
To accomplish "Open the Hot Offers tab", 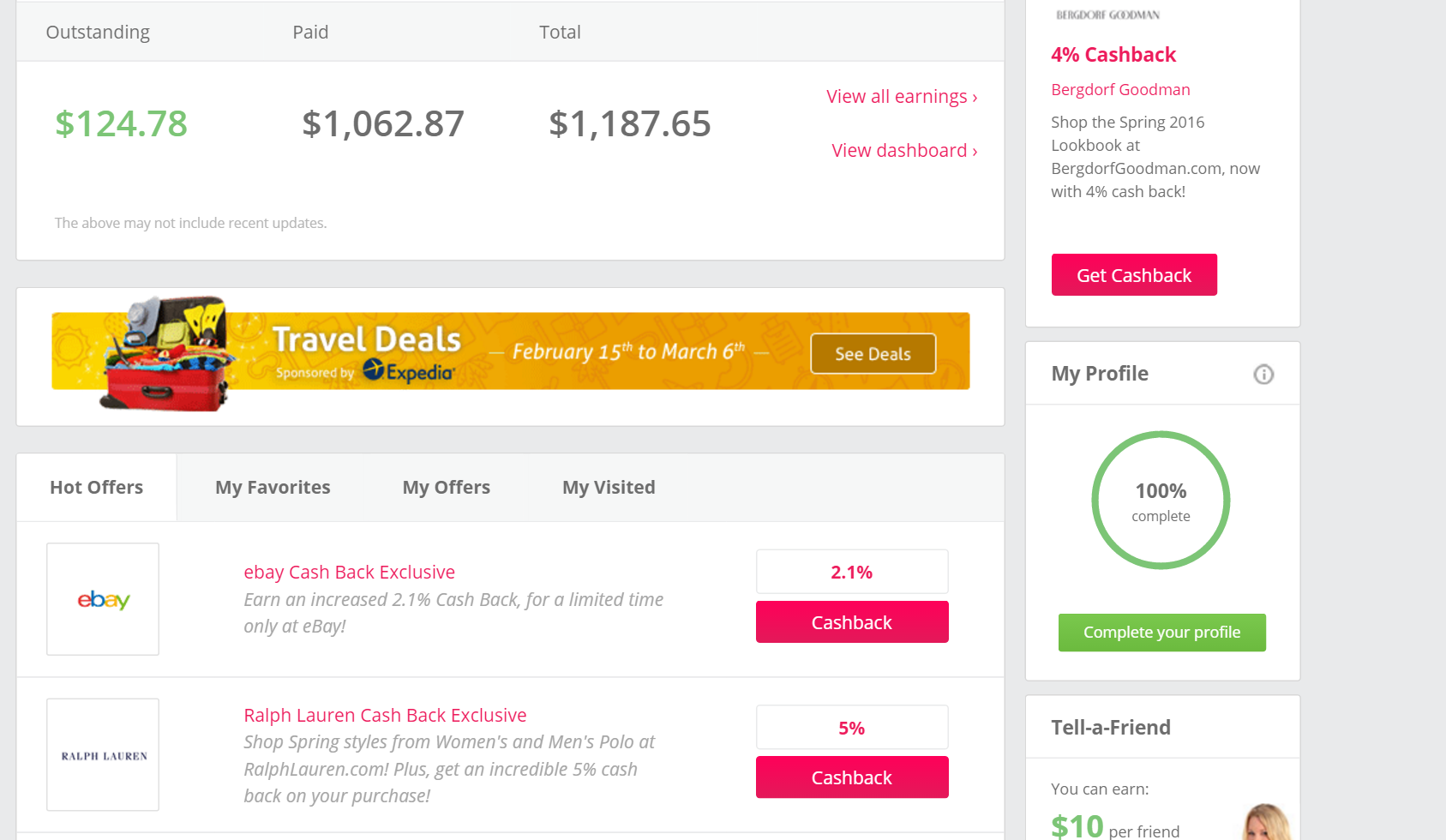I will click(97, 488).
